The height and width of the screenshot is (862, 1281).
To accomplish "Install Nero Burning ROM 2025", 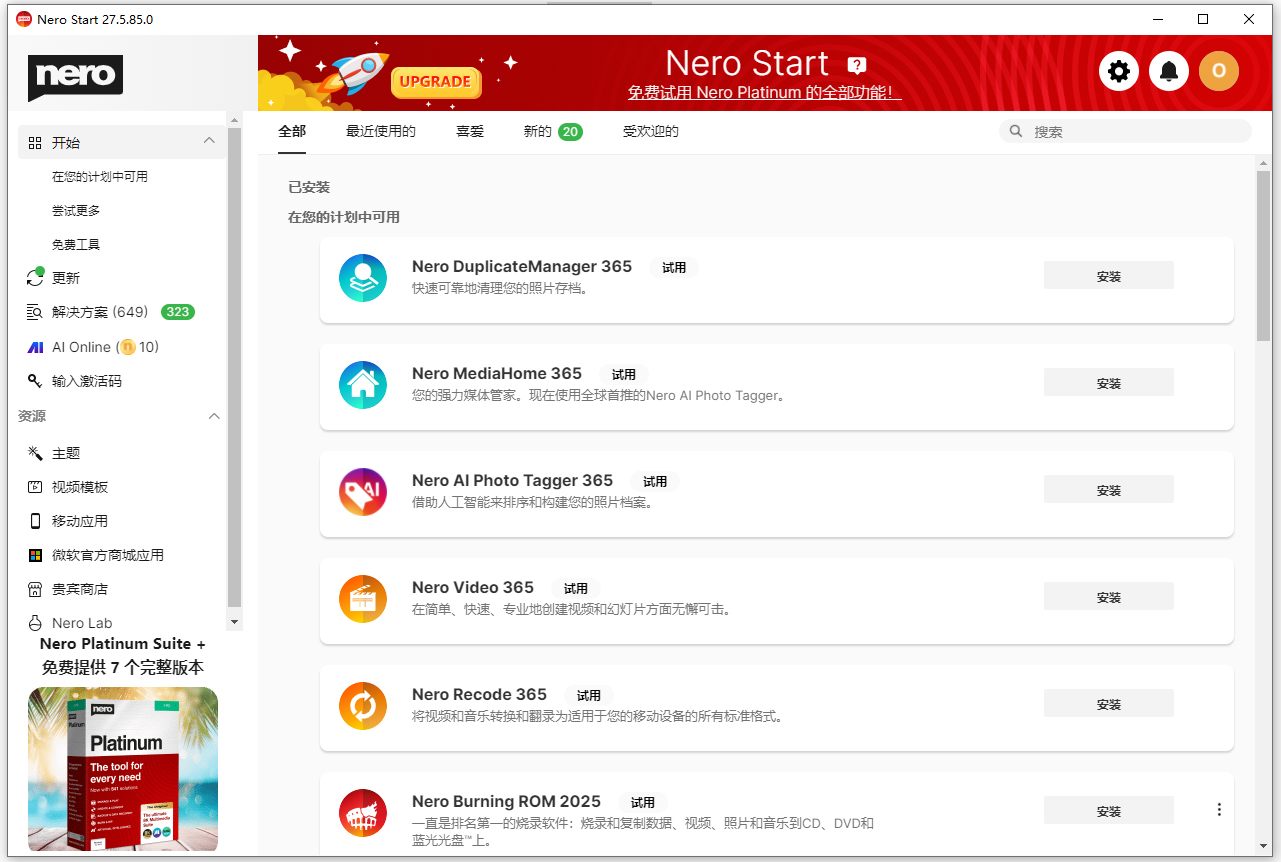I will click(1109, 811).
